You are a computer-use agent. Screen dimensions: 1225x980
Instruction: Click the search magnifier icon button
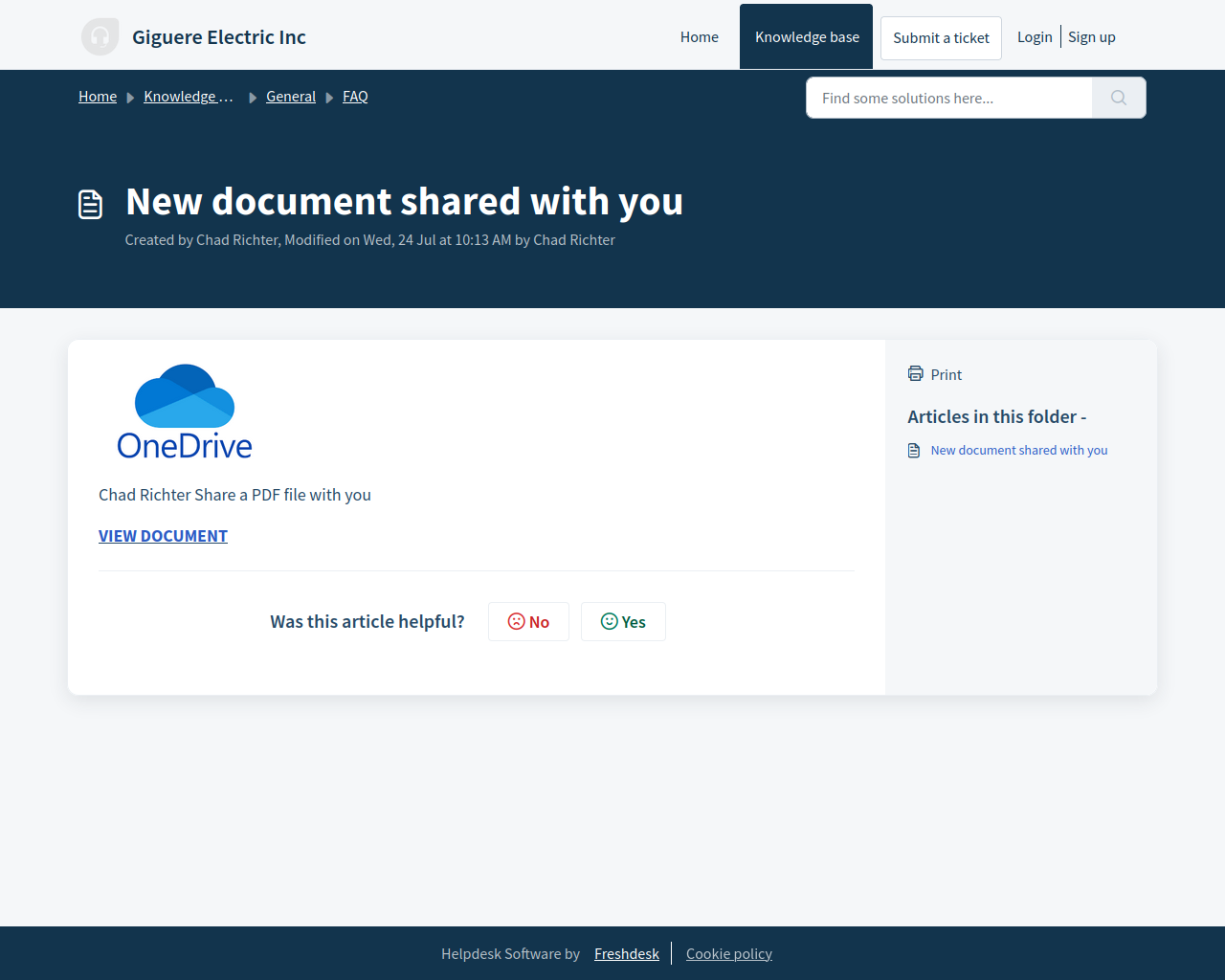[x=1119, y=98]
